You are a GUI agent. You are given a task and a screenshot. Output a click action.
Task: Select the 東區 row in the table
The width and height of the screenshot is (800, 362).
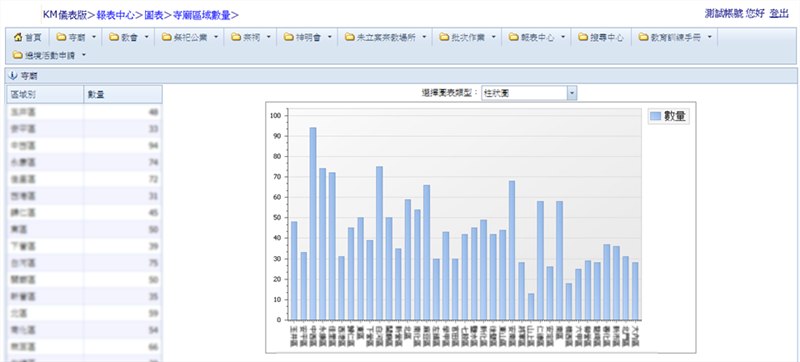click(84, 229)
